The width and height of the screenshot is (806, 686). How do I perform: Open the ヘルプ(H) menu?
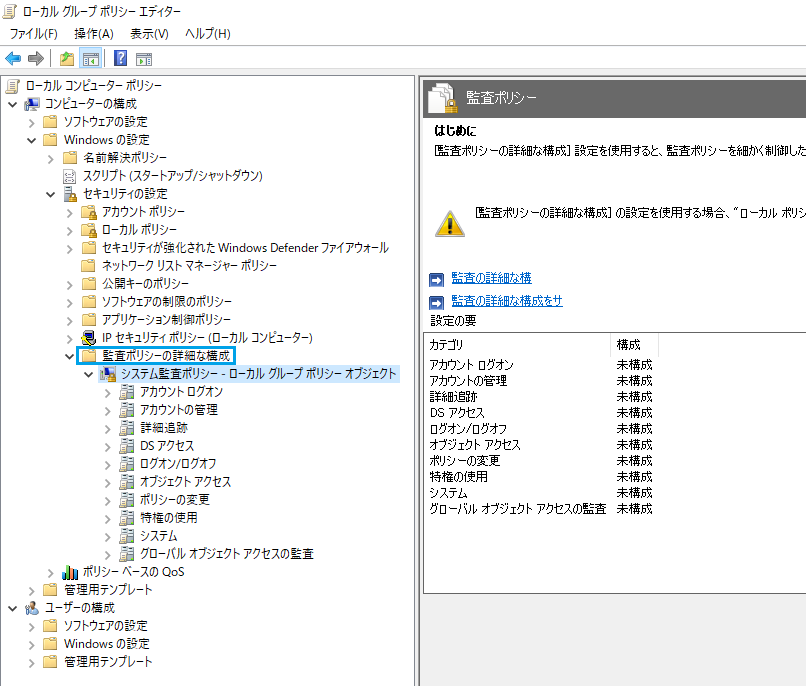click(x=208, y=34)
